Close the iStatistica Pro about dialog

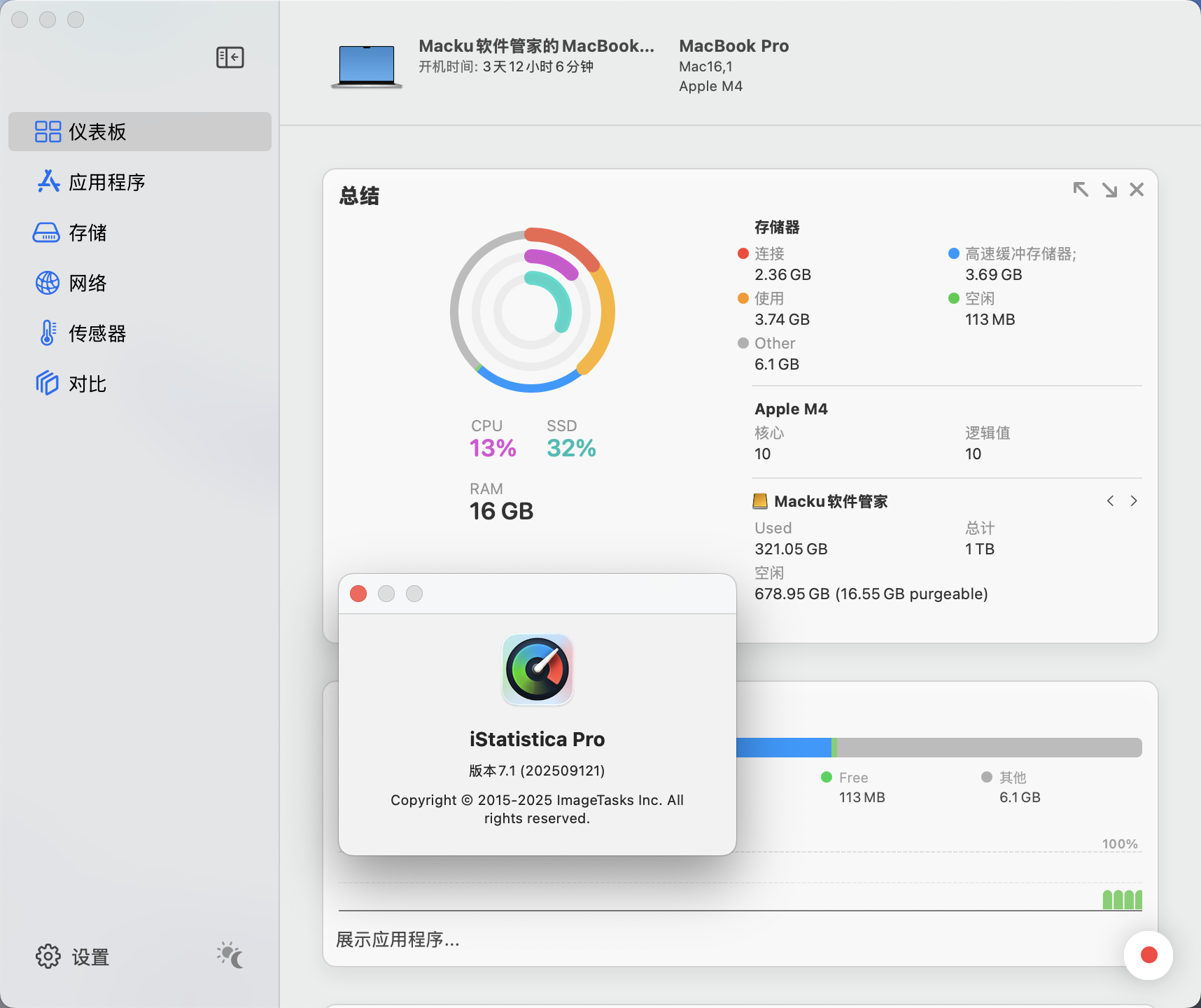click(358, 594)
